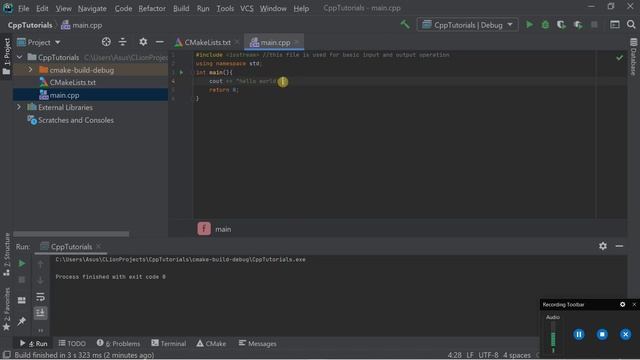640x360 pixels.
Task: Click the Profile run icon in toolbar
Action: click(x=578, y=25)
